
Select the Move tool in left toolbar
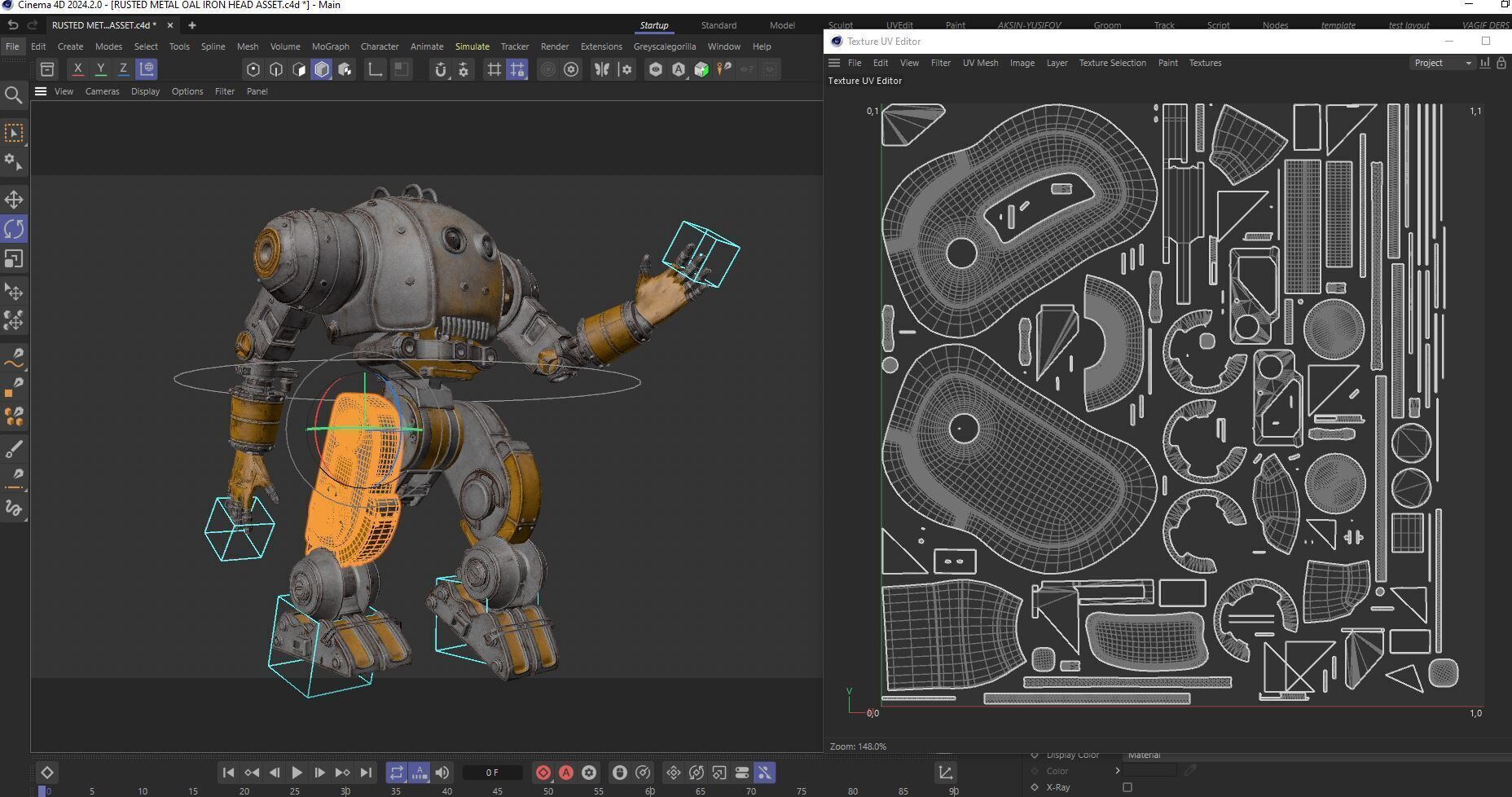14,200
